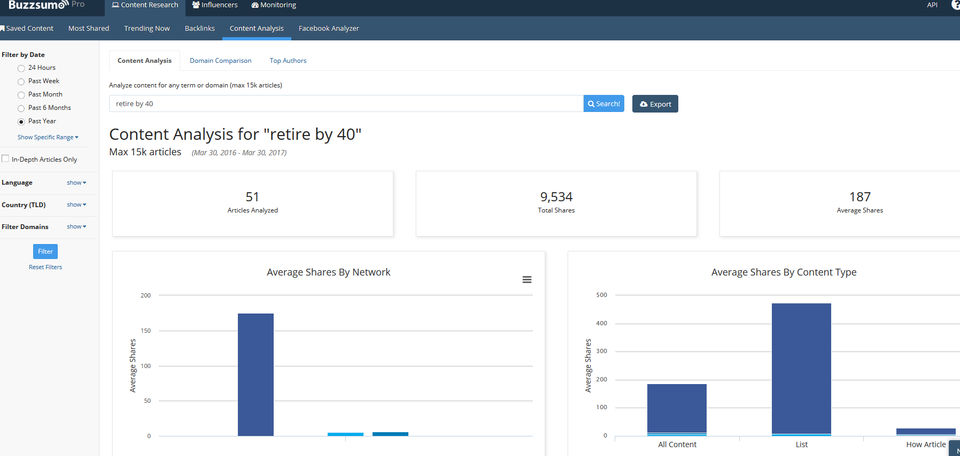Open the chart hamburger menu icon

point(527,280)
